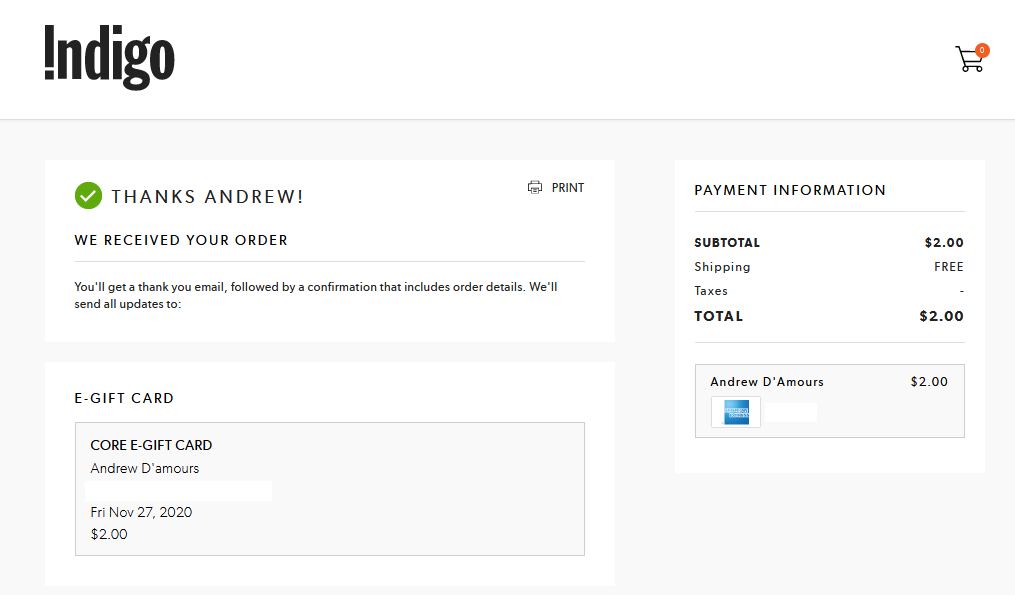The width and height of the screenshot is (1015, 595).
Task: Click the Fri Nov 27, 2020 date
Action: [x=141, y=512]
